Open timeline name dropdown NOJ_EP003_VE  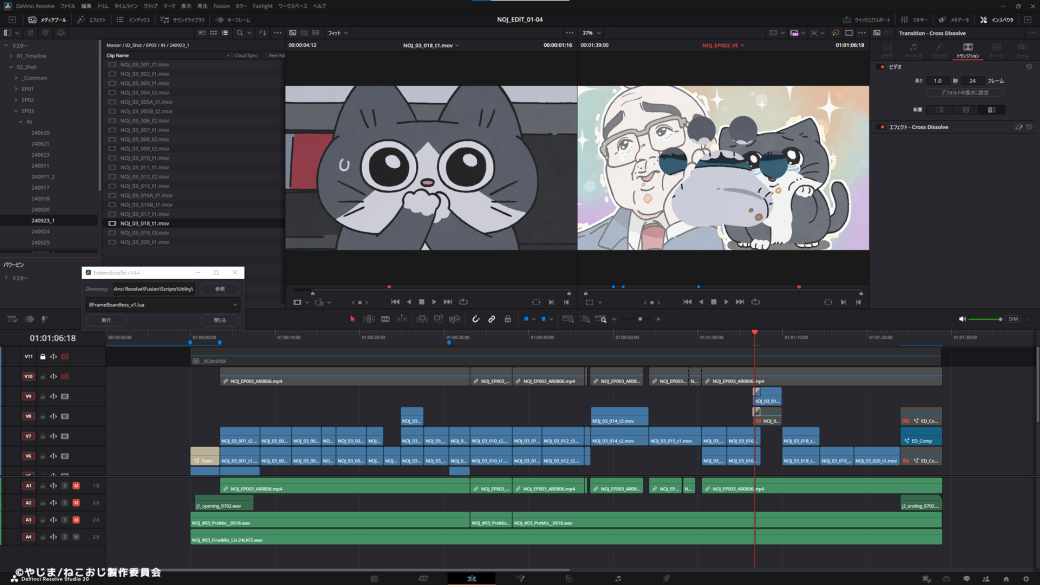(723, 45)
